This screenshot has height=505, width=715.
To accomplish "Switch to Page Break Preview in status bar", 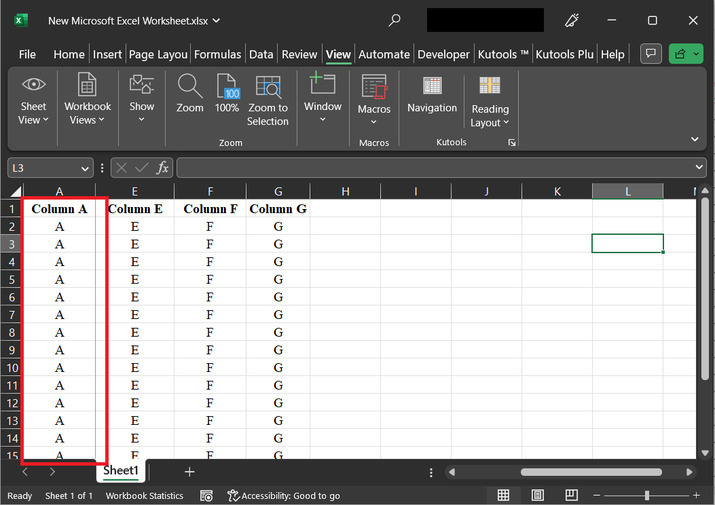I will 571,495.
